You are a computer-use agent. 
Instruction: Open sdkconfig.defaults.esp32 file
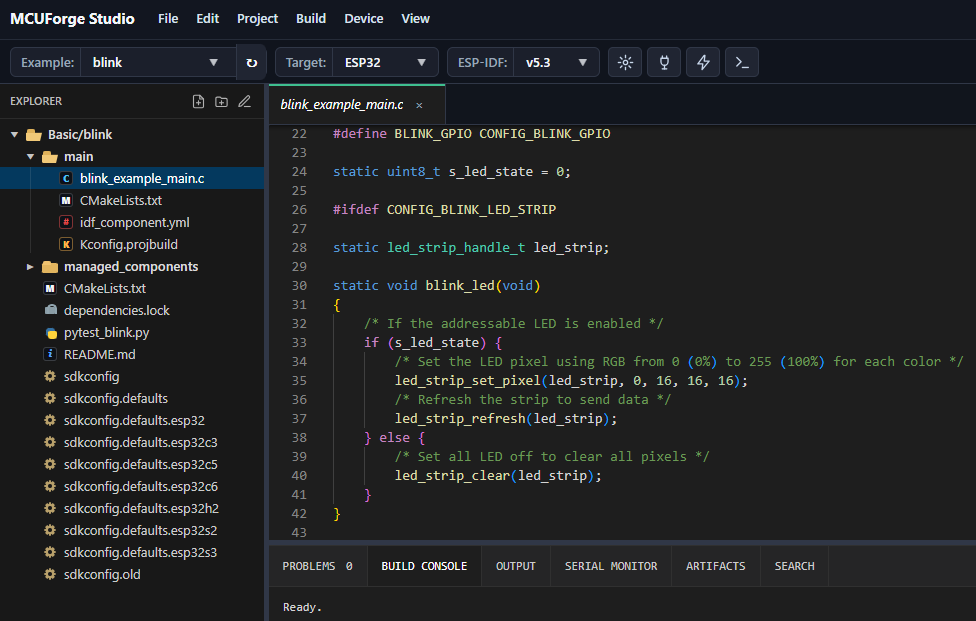point(132,421)
